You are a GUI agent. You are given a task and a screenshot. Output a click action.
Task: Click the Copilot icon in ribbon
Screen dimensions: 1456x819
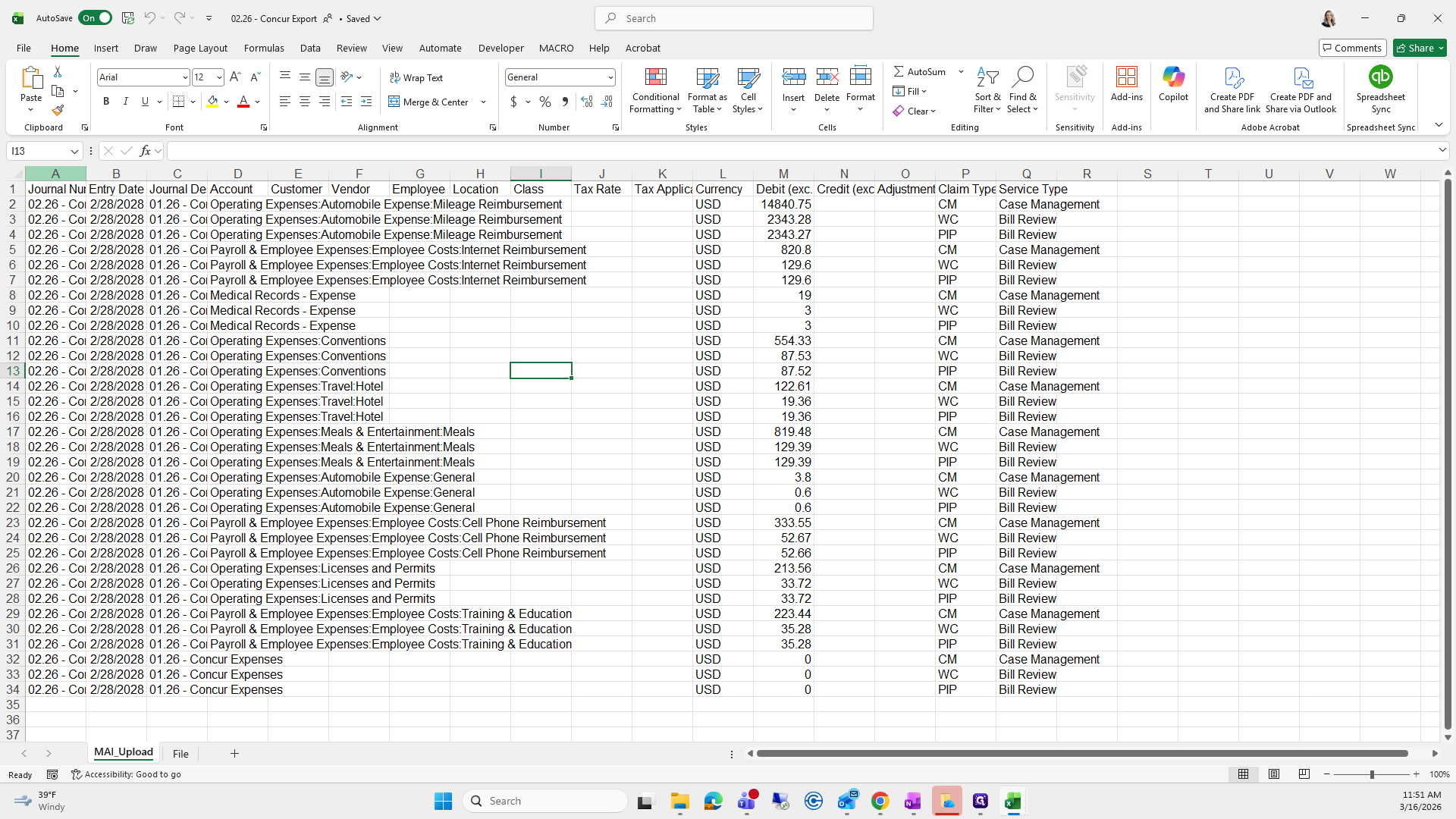[1173, 83]
